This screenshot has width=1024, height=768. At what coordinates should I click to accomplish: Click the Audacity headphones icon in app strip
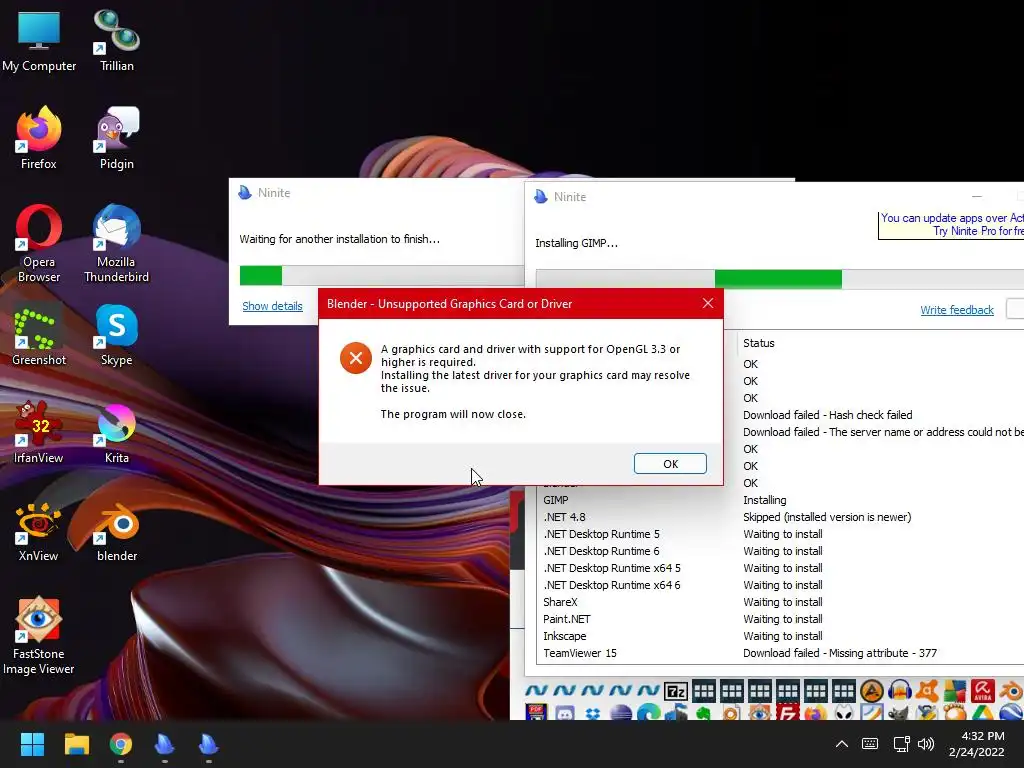coord(900,691)
